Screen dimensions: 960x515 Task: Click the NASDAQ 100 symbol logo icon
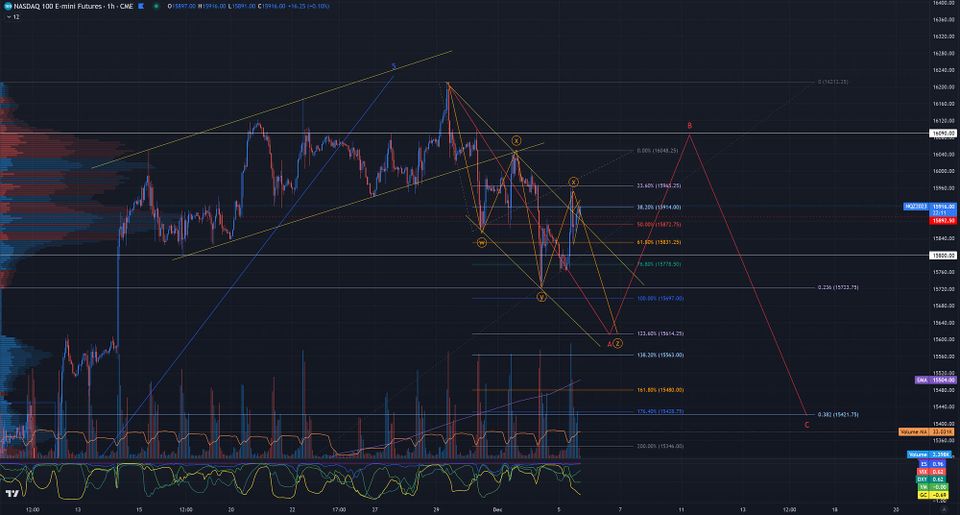8,6
